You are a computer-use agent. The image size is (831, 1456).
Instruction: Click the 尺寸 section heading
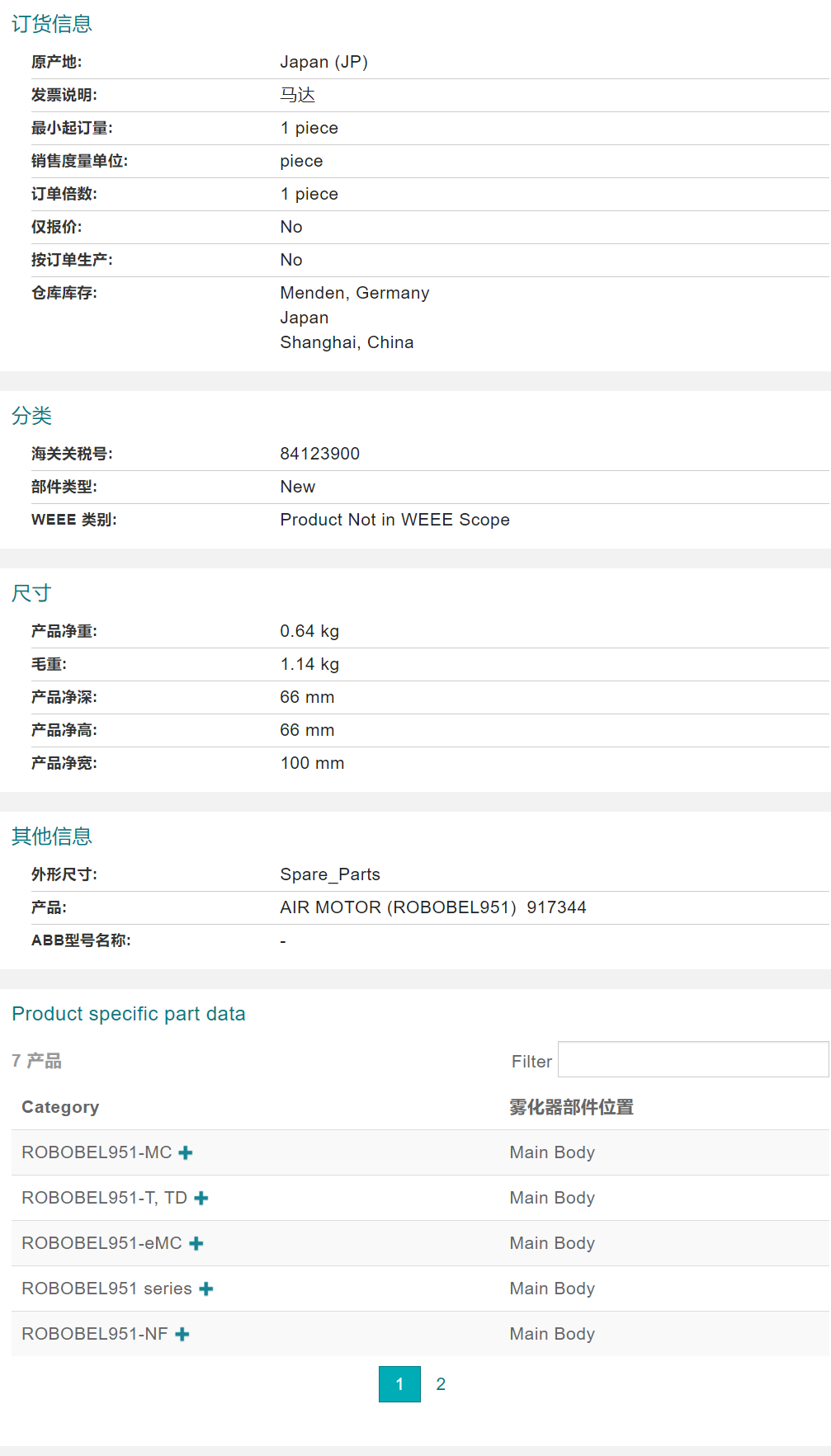[32, 593]
